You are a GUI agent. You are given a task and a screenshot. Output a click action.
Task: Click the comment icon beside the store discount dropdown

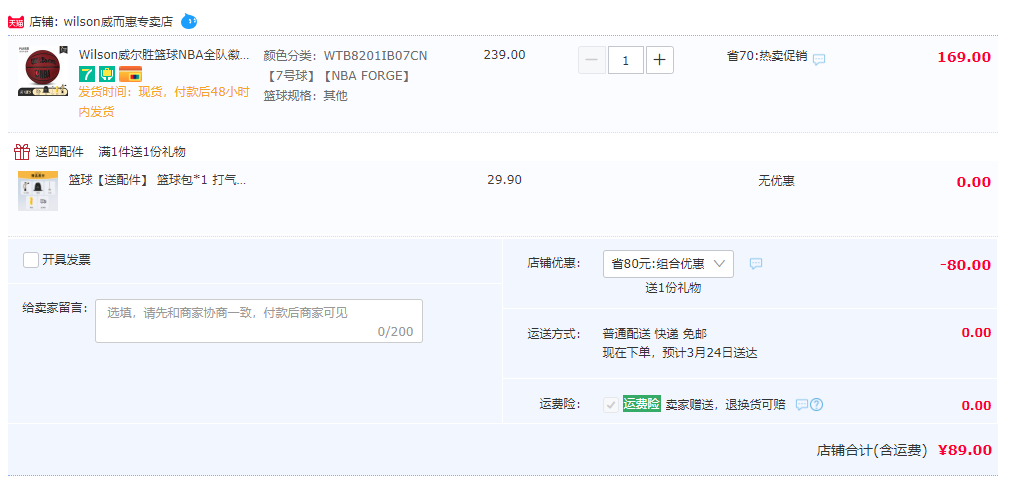click(756, 264)
